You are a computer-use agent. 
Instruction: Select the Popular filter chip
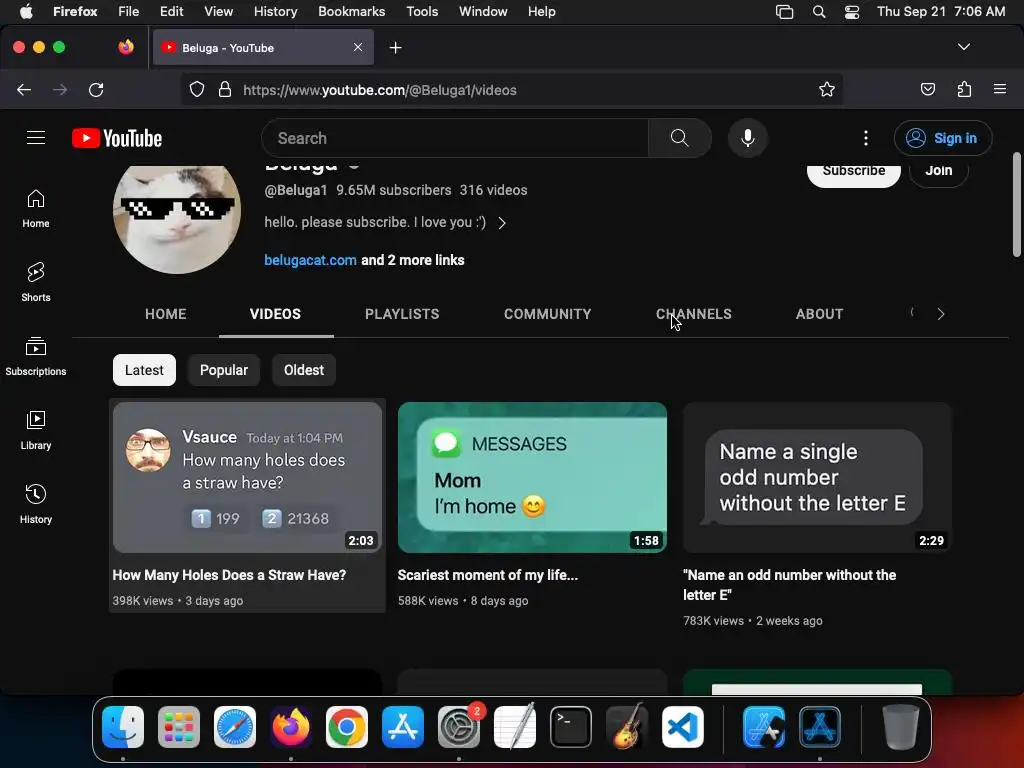click(223, 370)
